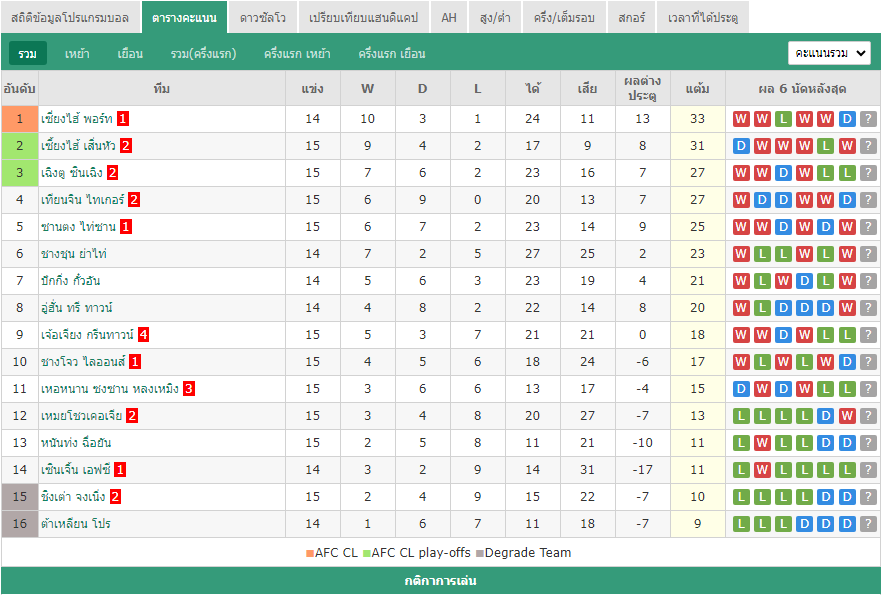Click the question mark icon in ต้าเหลียน โปร row
Image resolution: width=882 pixels, height=595 pixels.
(868, 524)
